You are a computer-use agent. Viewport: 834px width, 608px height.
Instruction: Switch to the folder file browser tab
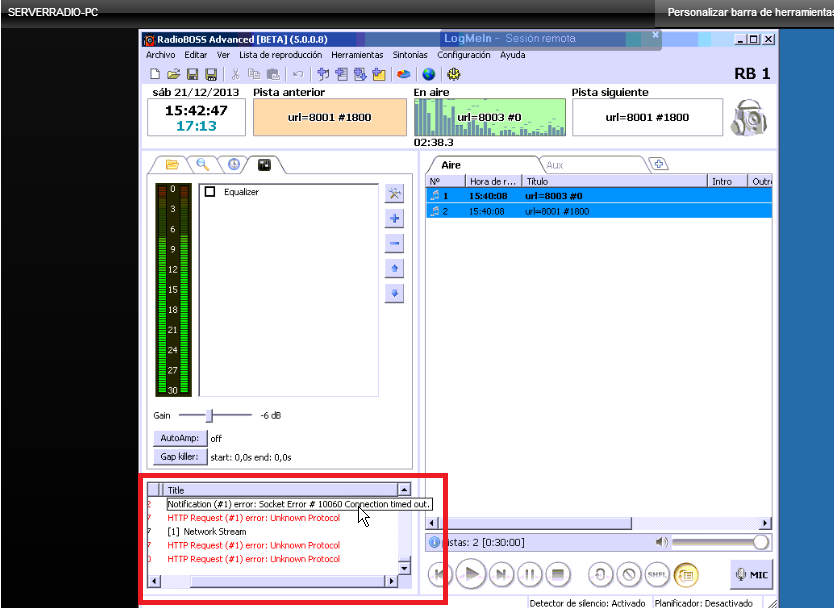click(172, 165)
